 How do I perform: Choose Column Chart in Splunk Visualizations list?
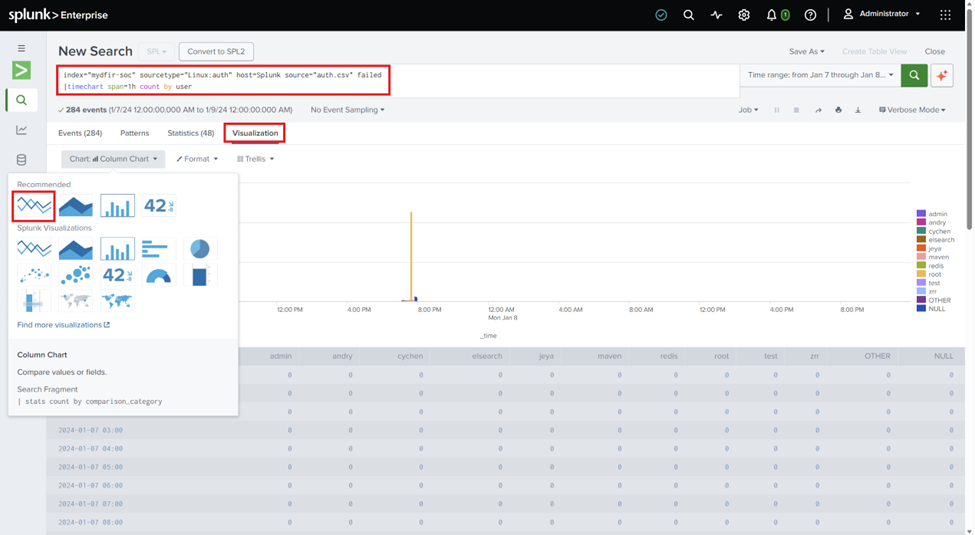pyautogui.click(x=117, y=249)
